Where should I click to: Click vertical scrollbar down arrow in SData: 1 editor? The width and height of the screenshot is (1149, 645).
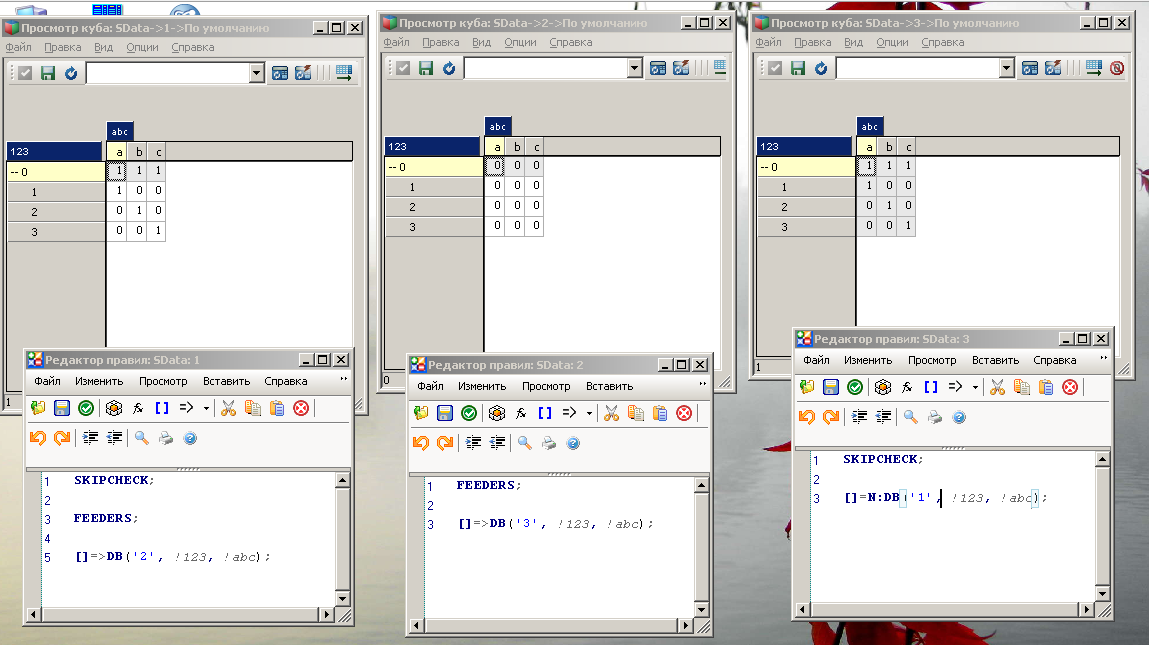coord(343,598)
